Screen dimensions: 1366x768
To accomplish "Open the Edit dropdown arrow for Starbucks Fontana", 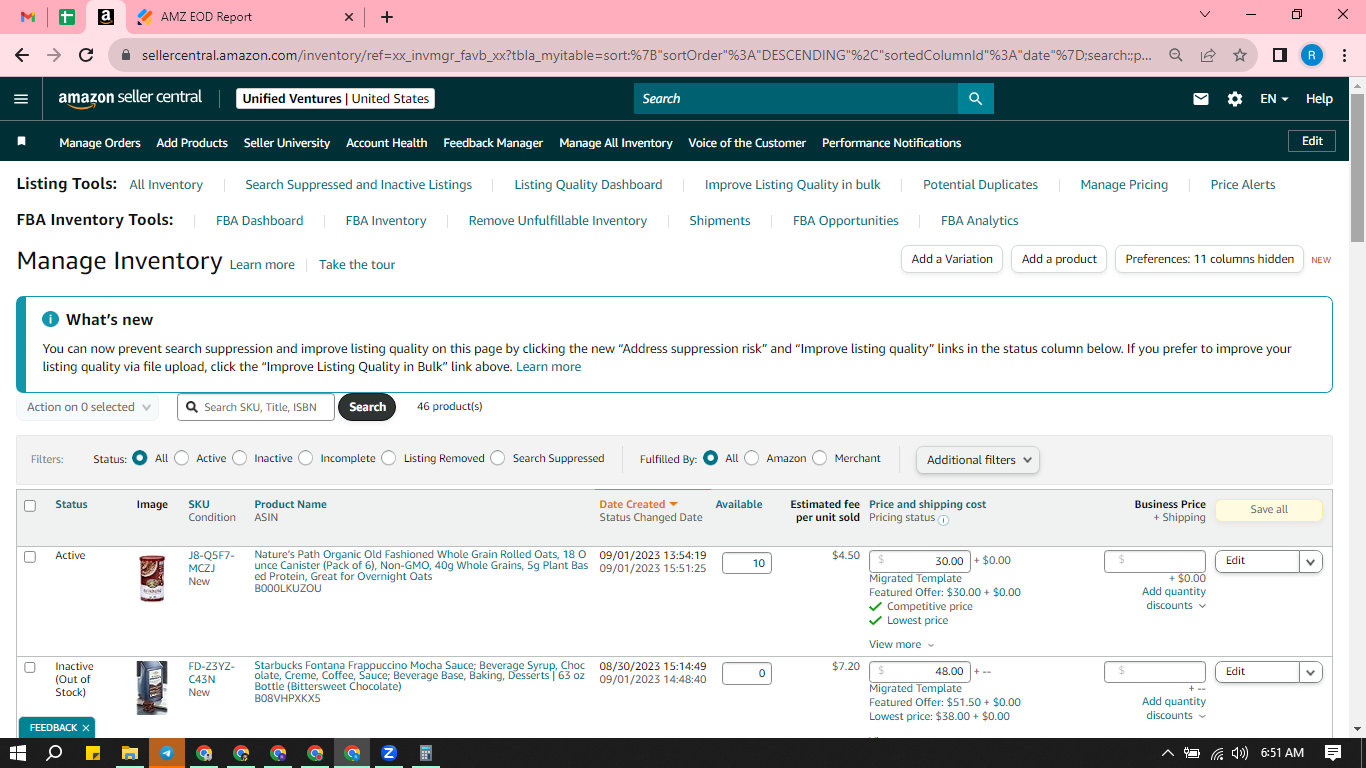I will click(x=1311, y=672).
